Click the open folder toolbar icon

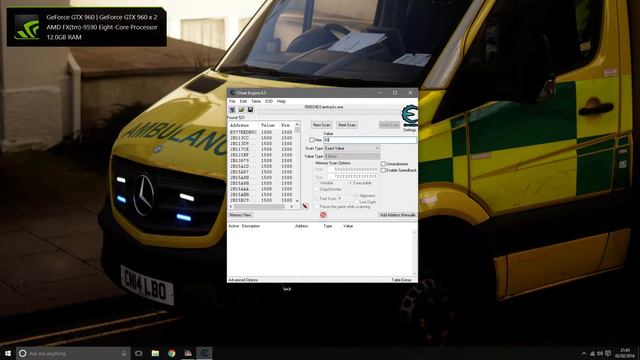(x=241, y=110)
